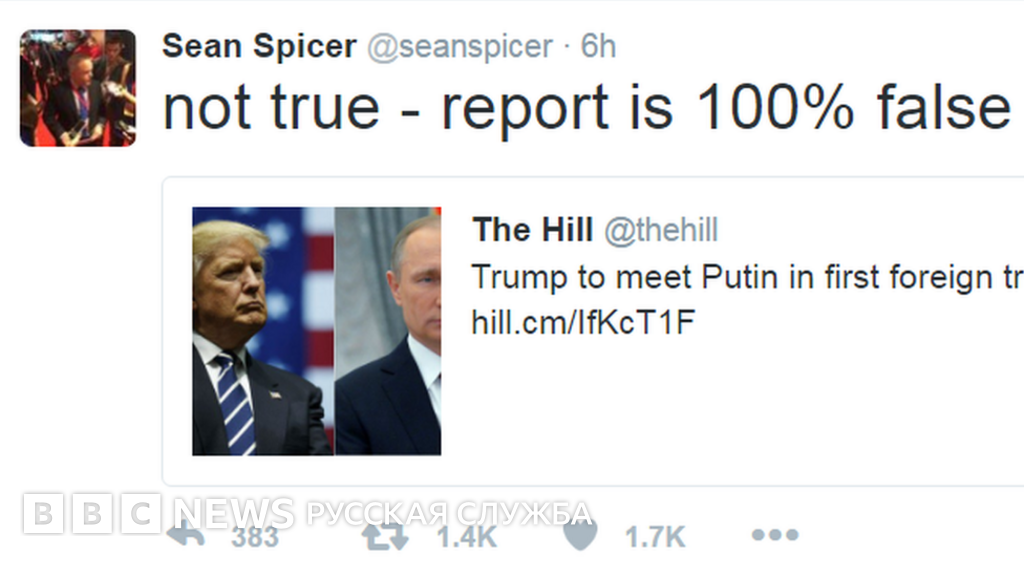1024x576 pixels.
Task: Like the tweet with the heart icon
Action: click(580, 536)
